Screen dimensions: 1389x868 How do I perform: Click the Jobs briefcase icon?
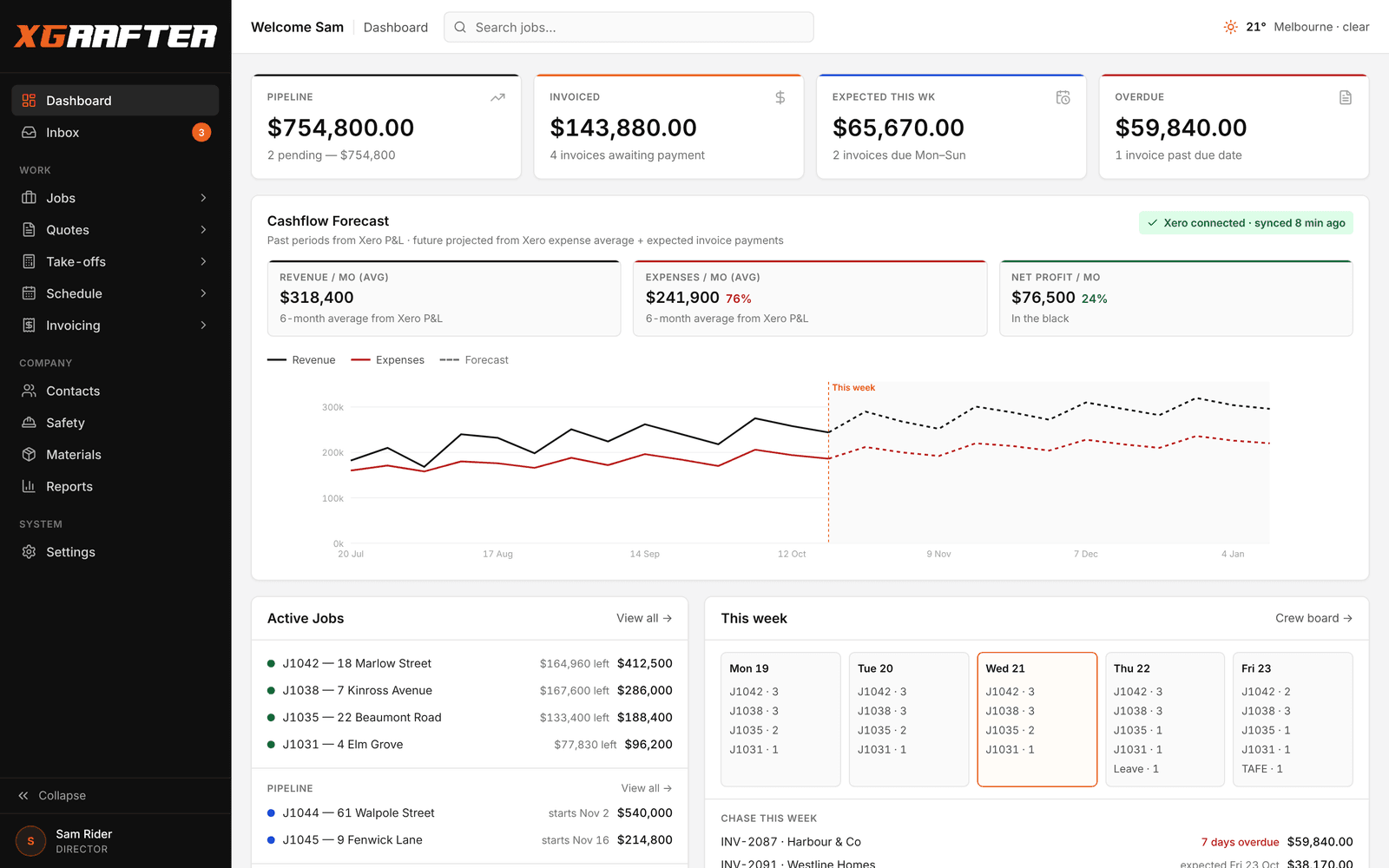(x=29, y=198)
